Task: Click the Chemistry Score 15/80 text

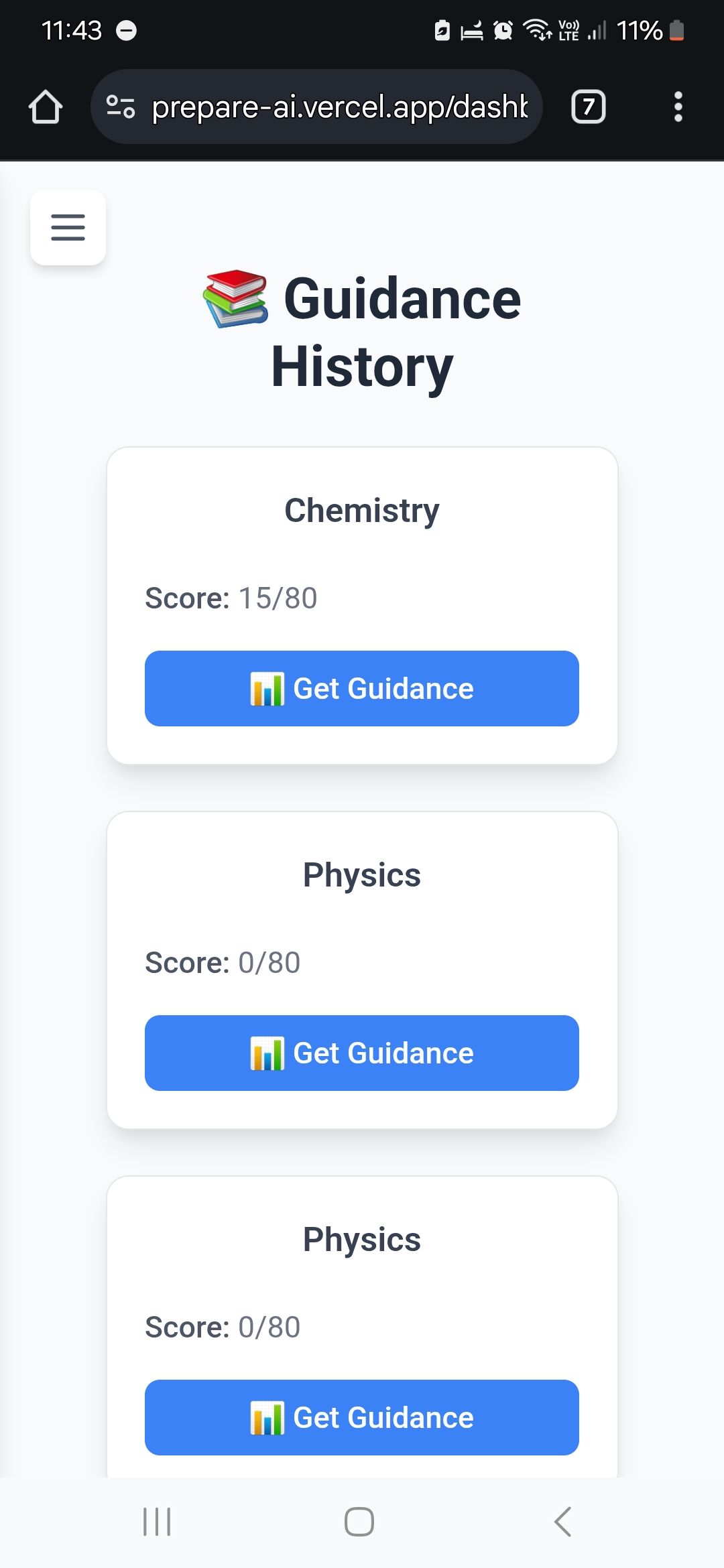Action: point(231,598)
